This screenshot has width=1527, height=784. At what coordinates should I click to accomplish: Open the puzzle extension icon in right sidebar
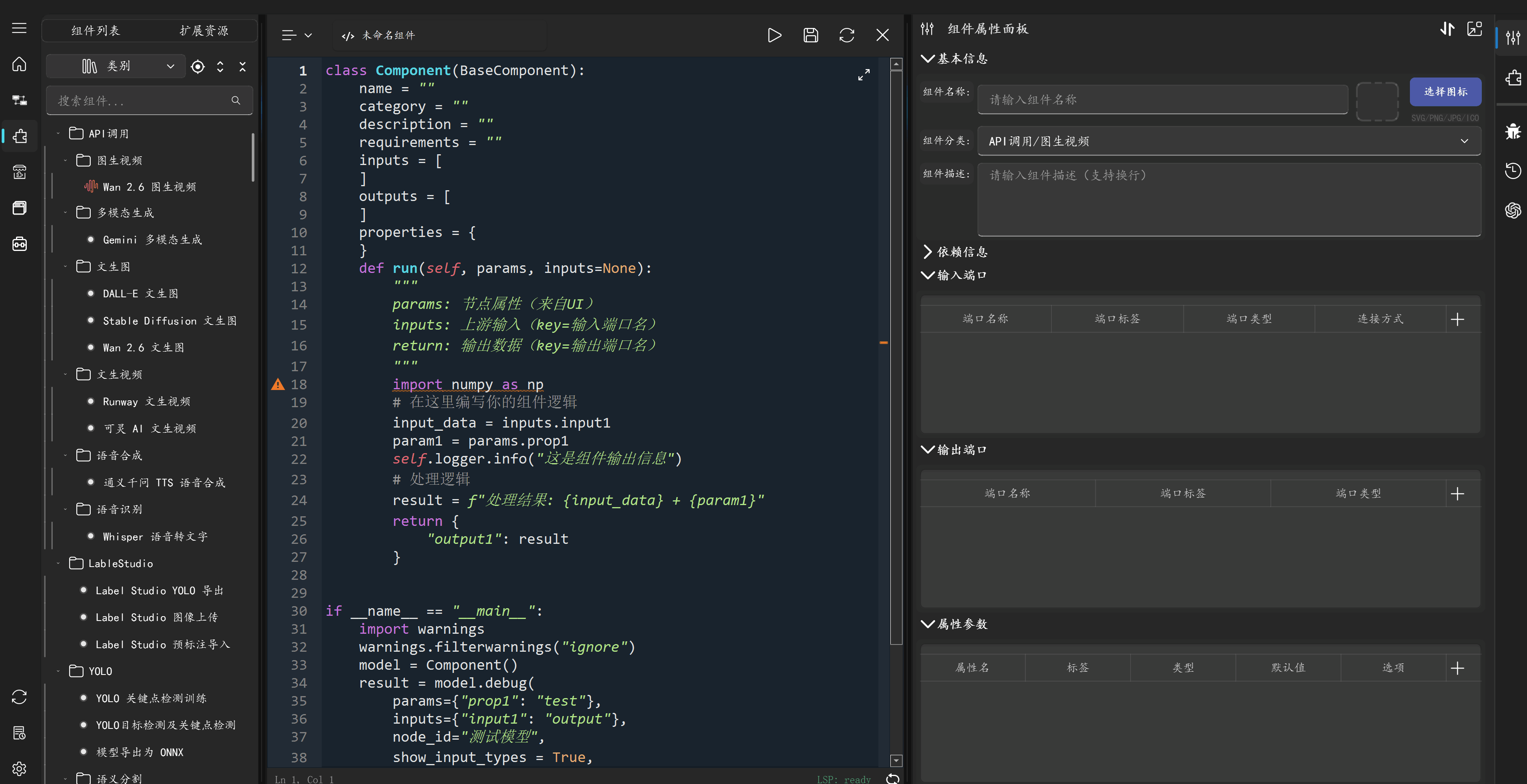pos(1513,78)
